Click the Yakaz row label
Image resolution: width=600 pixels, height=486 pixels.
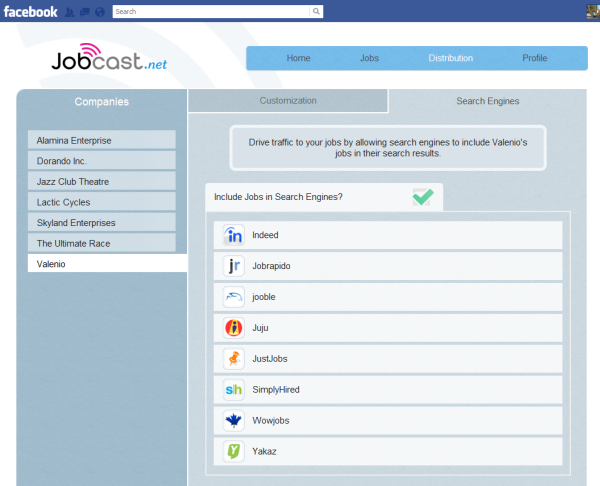[x=264, y=452]
